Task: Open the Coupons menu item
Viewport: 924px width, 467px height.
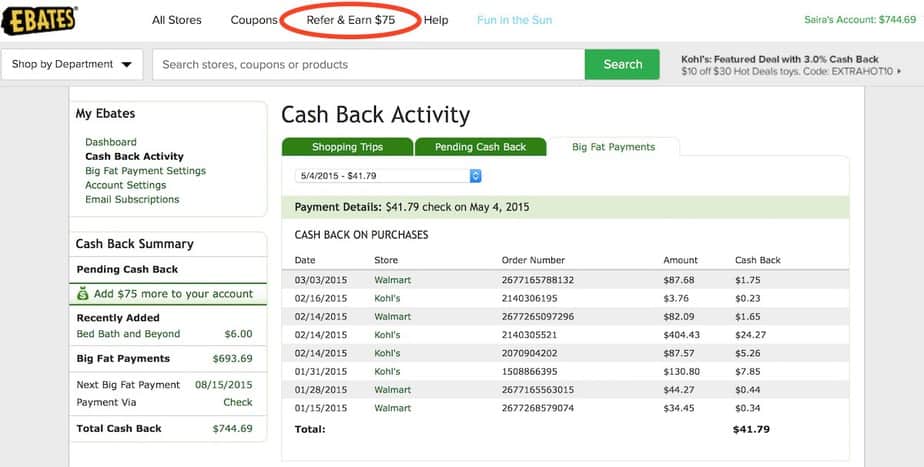Action: 254,20
